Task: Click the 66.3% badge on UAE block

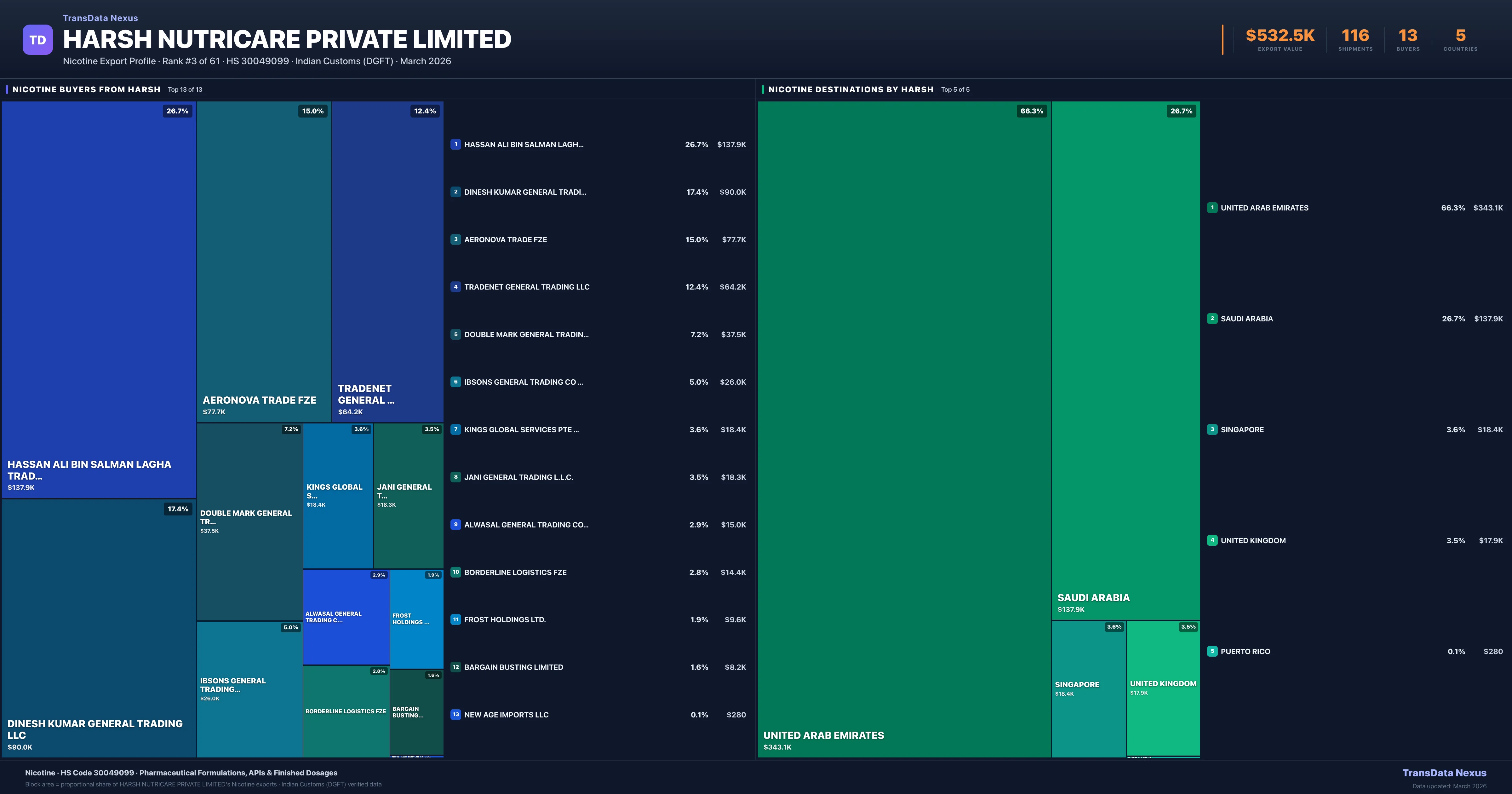Action: tap(1031, 111)
